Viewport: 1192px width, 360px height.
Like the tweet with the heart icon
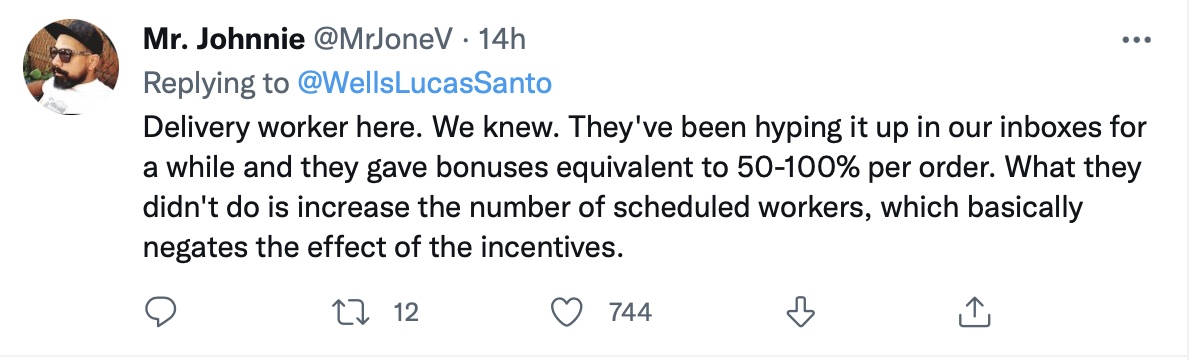tap(566, 311)
